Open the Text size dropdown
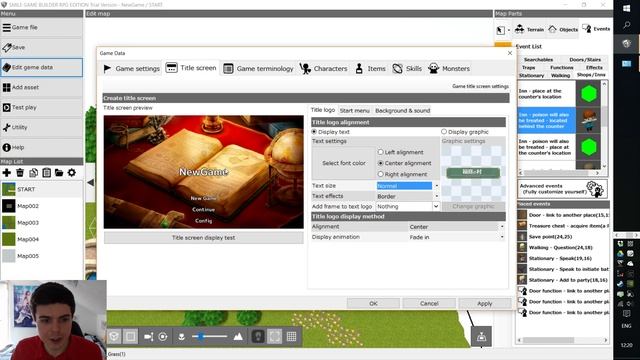The image size is (640, 360). (407, 186)
